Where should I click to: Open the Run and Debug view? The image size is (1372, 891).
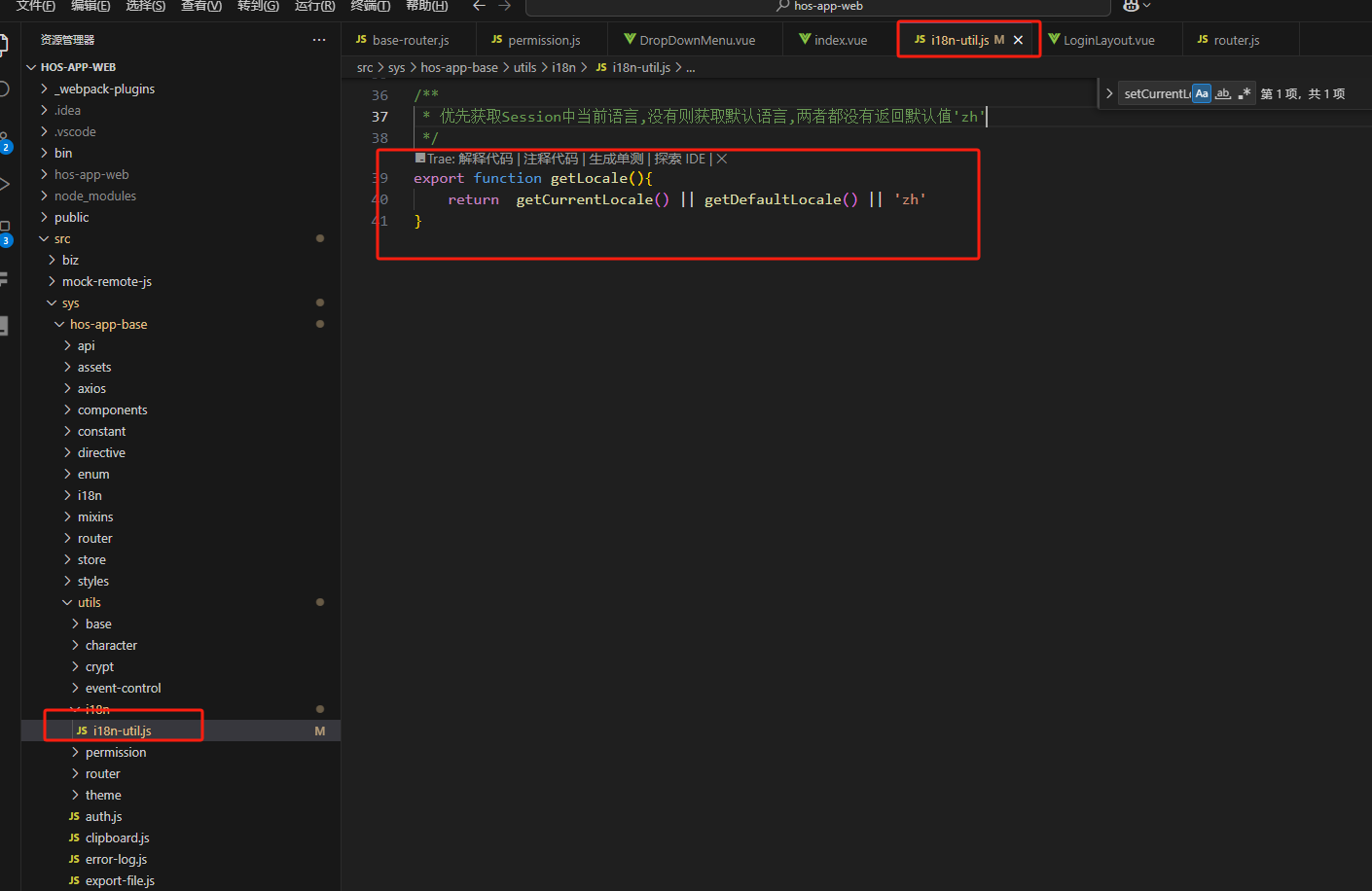4,184
